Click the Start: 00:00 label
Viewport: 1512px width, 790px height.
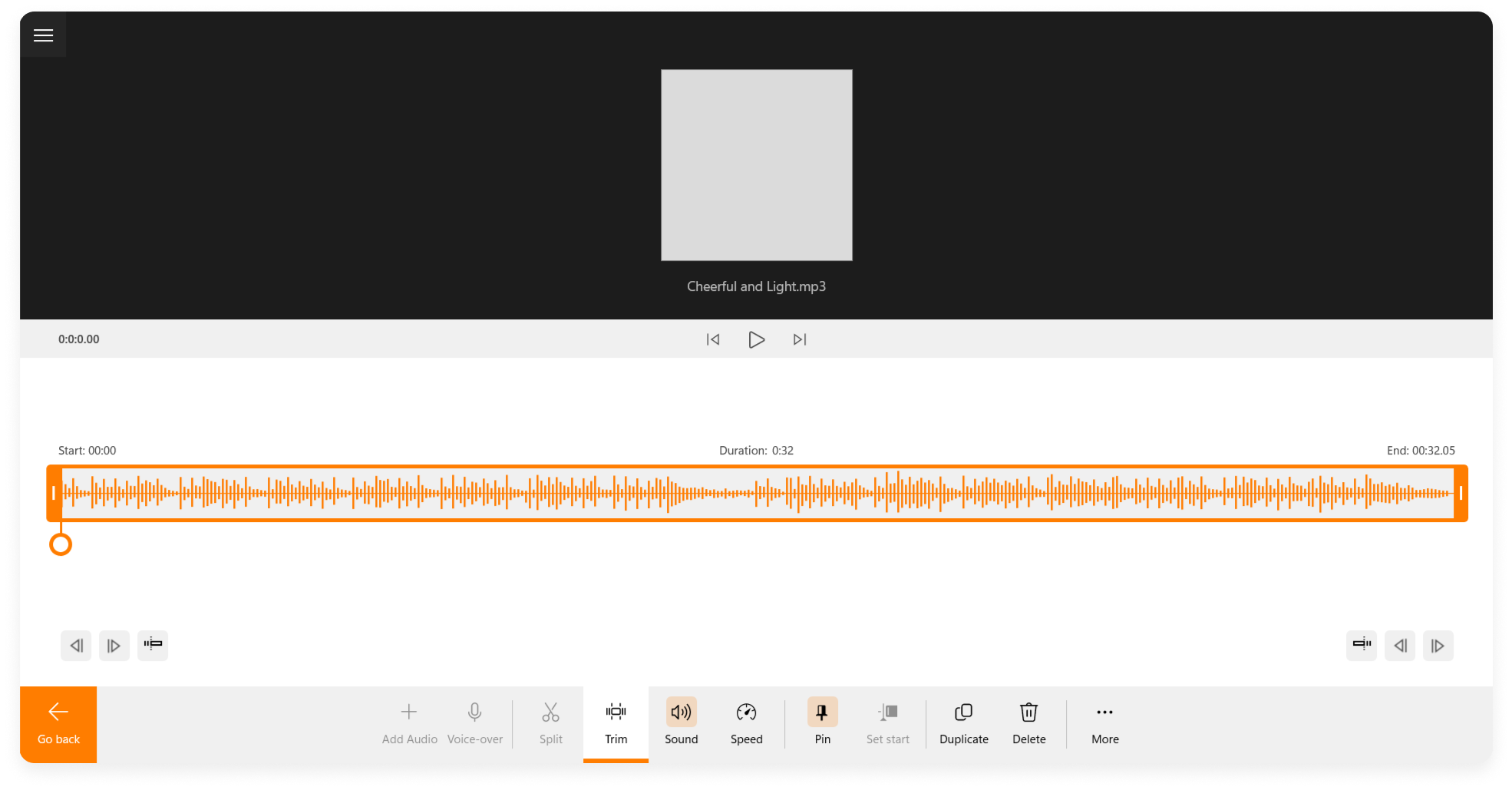[87, 451]
